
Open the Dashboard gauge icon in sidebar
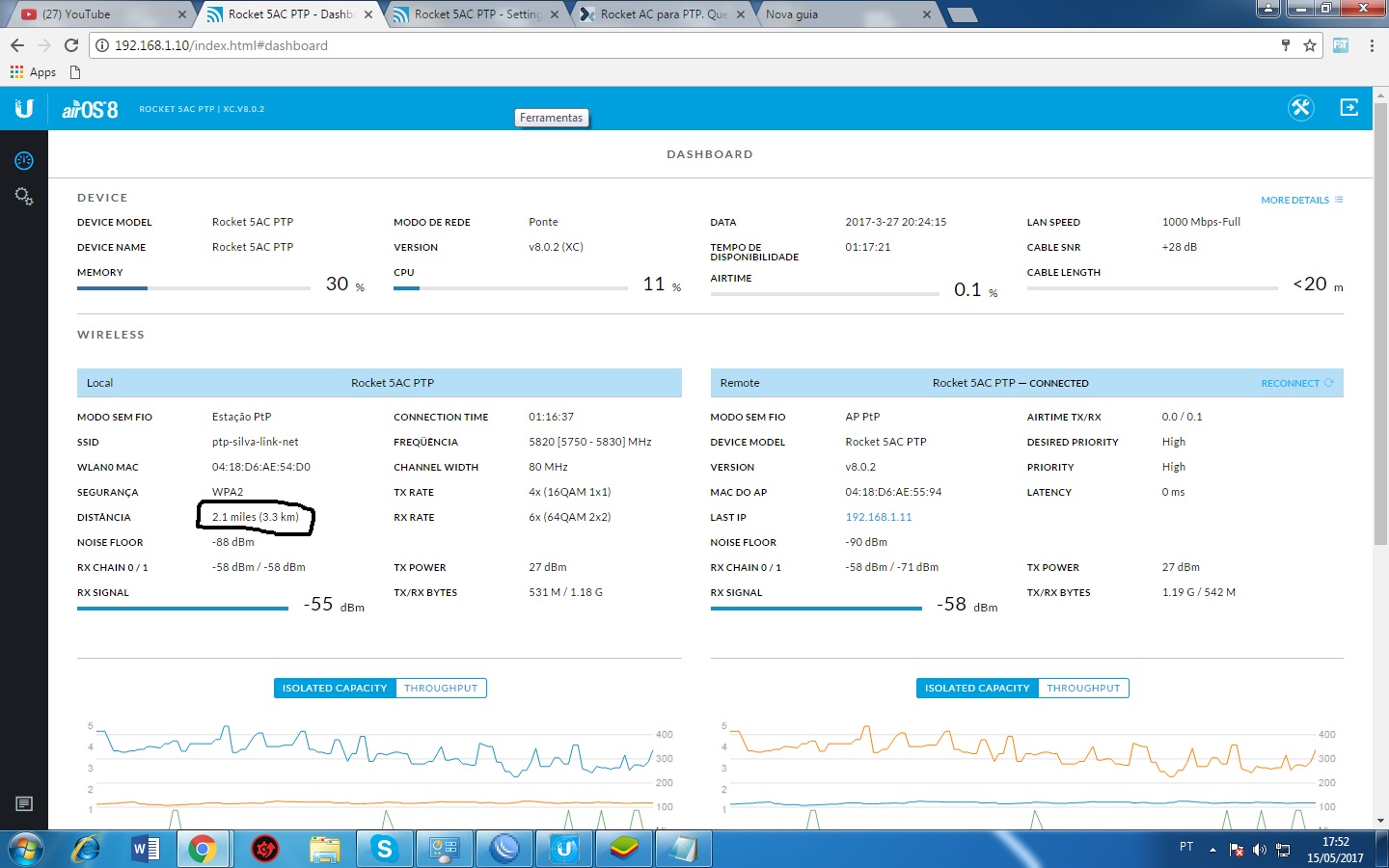(x=24, y=161)
